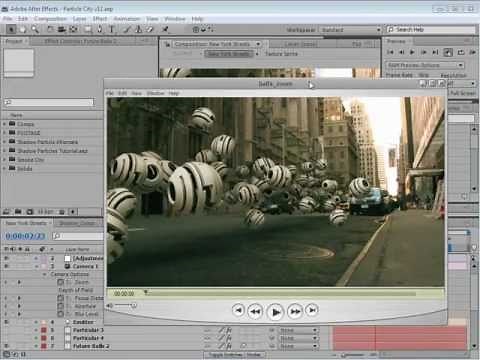
Task: Open the Layer menu
Action: tap(79, 19)
